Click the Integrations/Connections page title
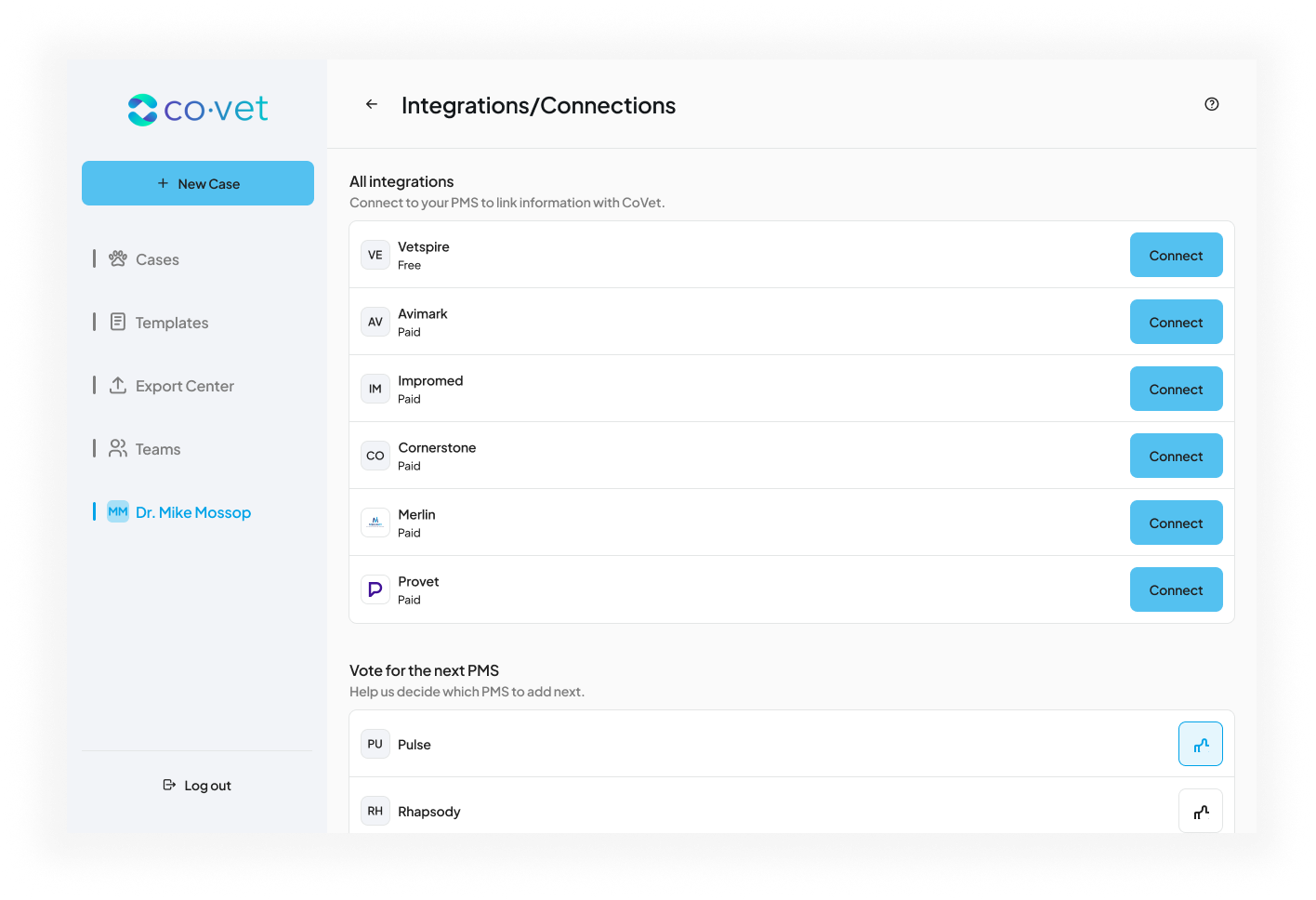The height and width of the screenshot is (900, 1316). (538, 105)
